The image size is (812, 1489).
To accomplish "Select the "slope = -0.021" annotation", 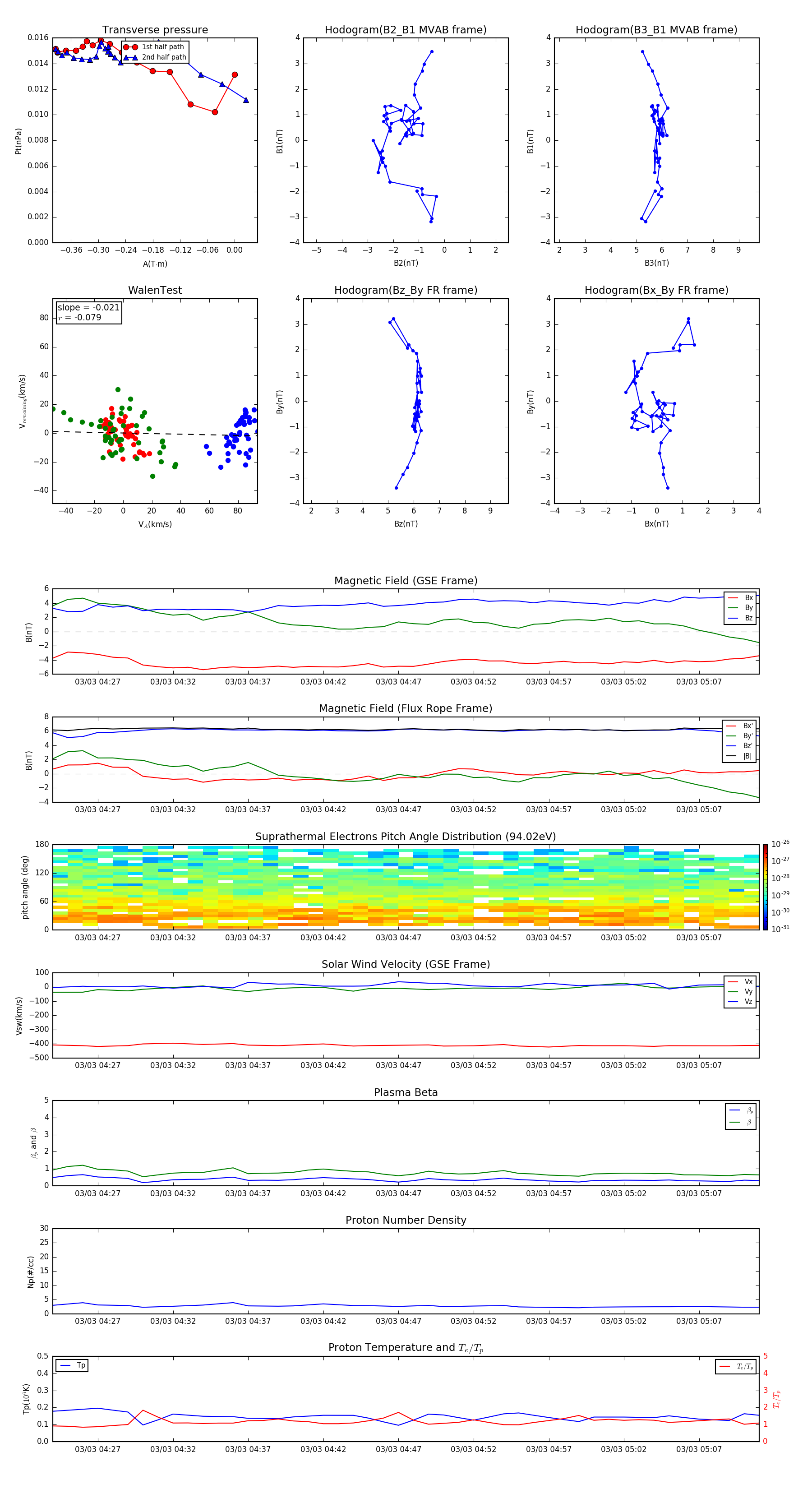I will pyautogui.click(x=88, y=308).
